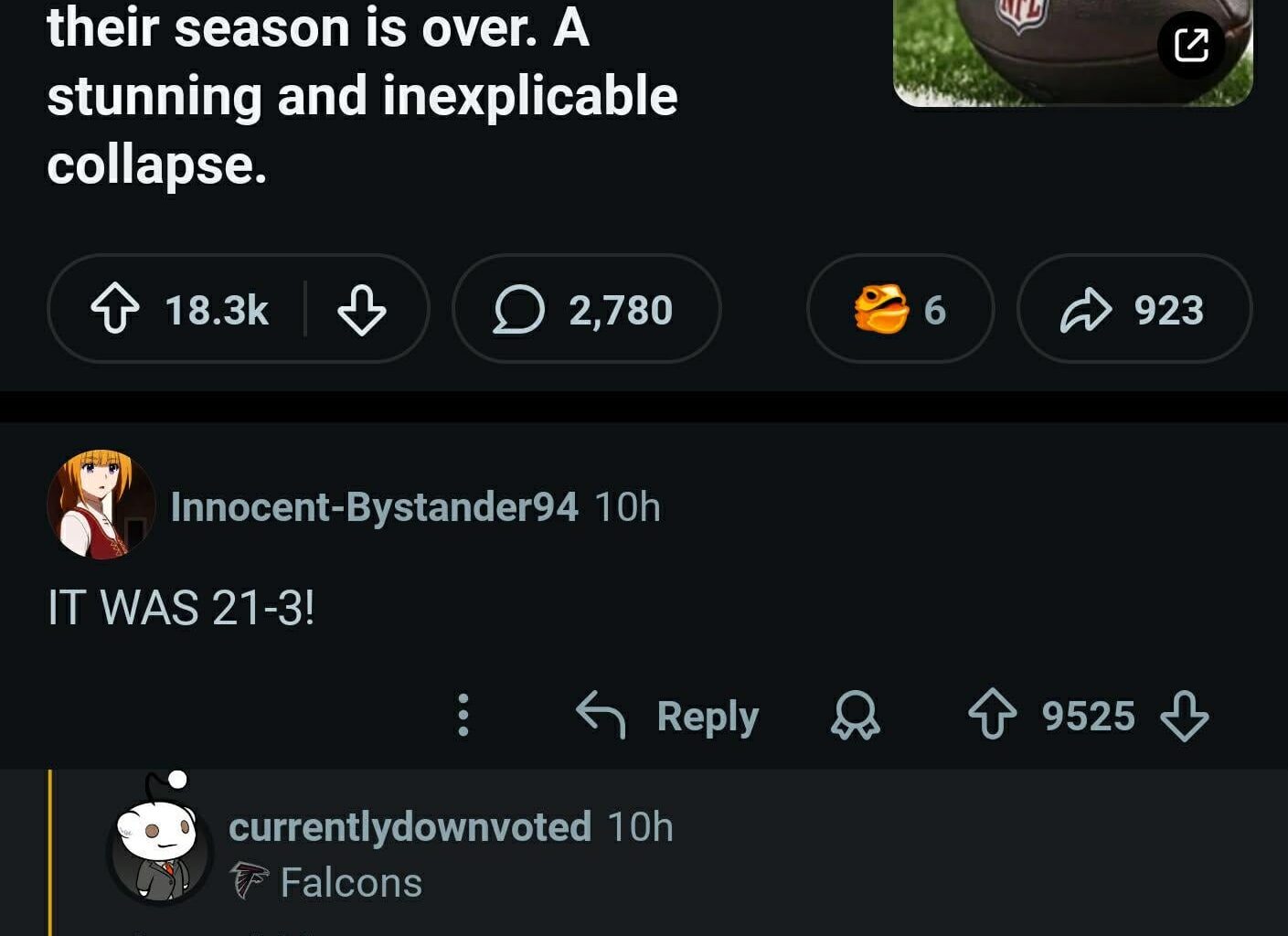Open Innocent-Bystander94's profile
1288x936 pixels.
(x=375, y=504)
